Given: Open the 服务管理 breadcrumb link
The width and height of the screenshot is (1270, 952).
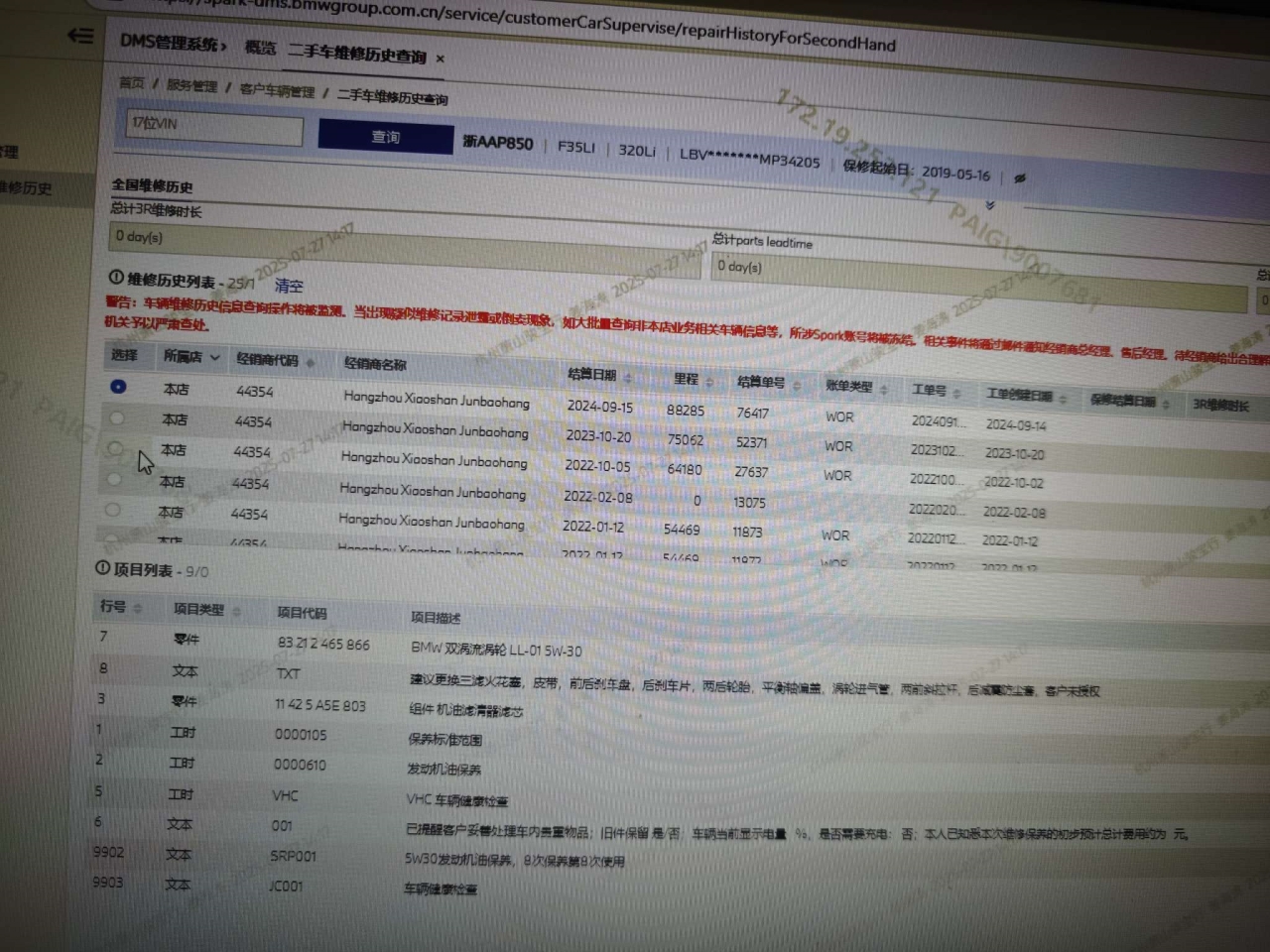Looking at the screenshot, I should click(191, 86).
